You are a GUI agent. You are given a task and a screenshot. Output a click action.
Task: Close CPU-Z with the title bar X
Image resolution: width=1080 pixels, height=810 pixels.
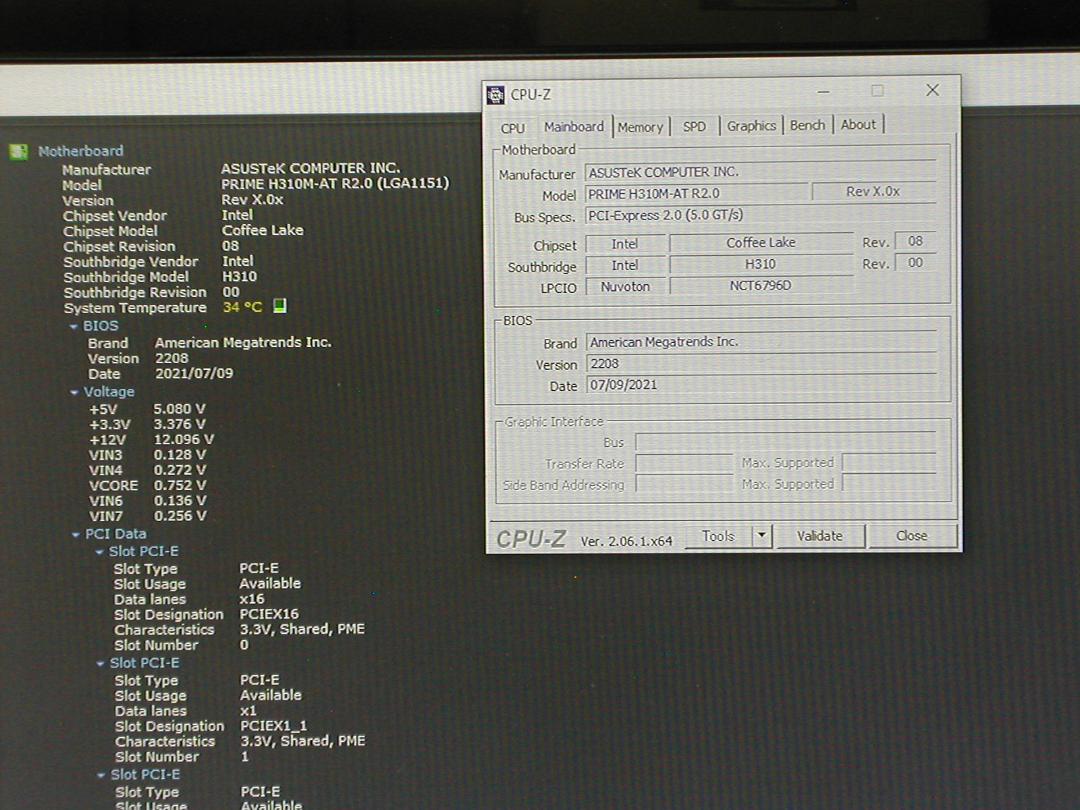[x=933, y=90]
